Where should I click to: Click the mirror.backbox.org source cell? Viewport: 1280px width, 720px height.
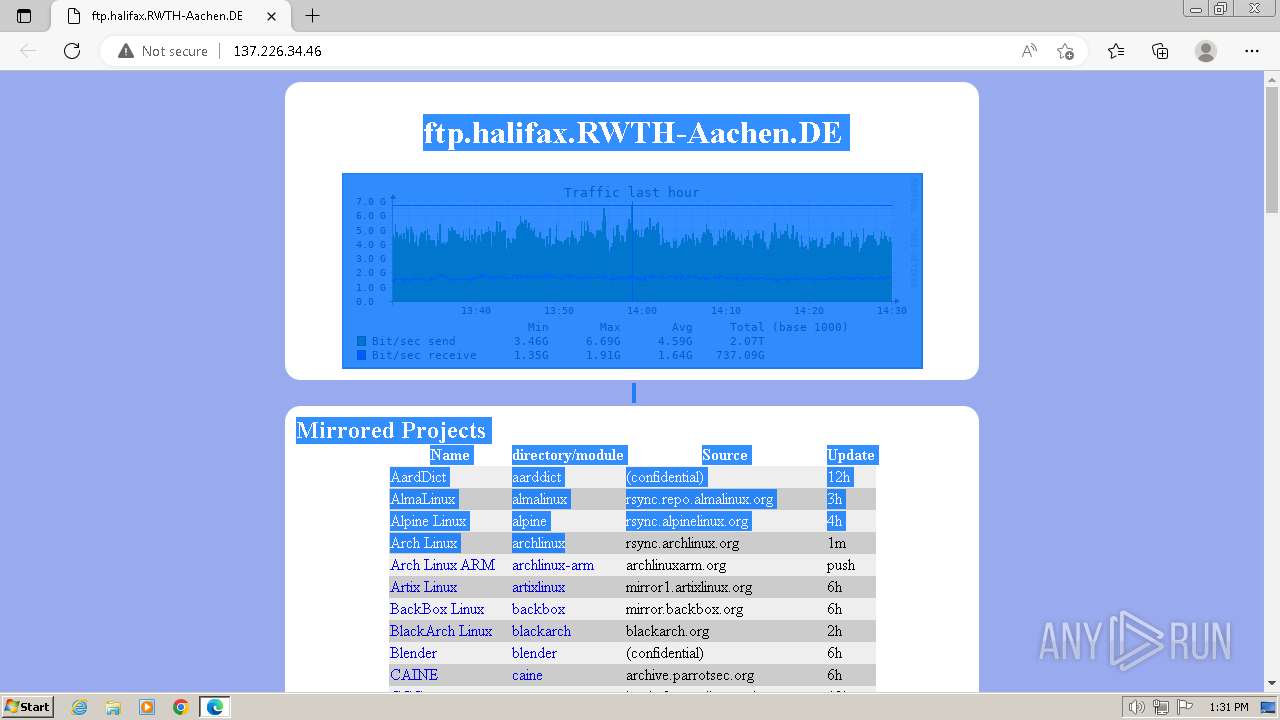(685, 609)
